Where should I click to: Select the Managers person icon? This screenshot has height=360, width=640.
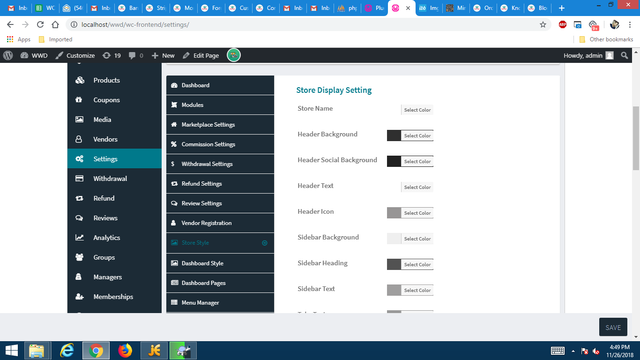(x=78, y=277)
